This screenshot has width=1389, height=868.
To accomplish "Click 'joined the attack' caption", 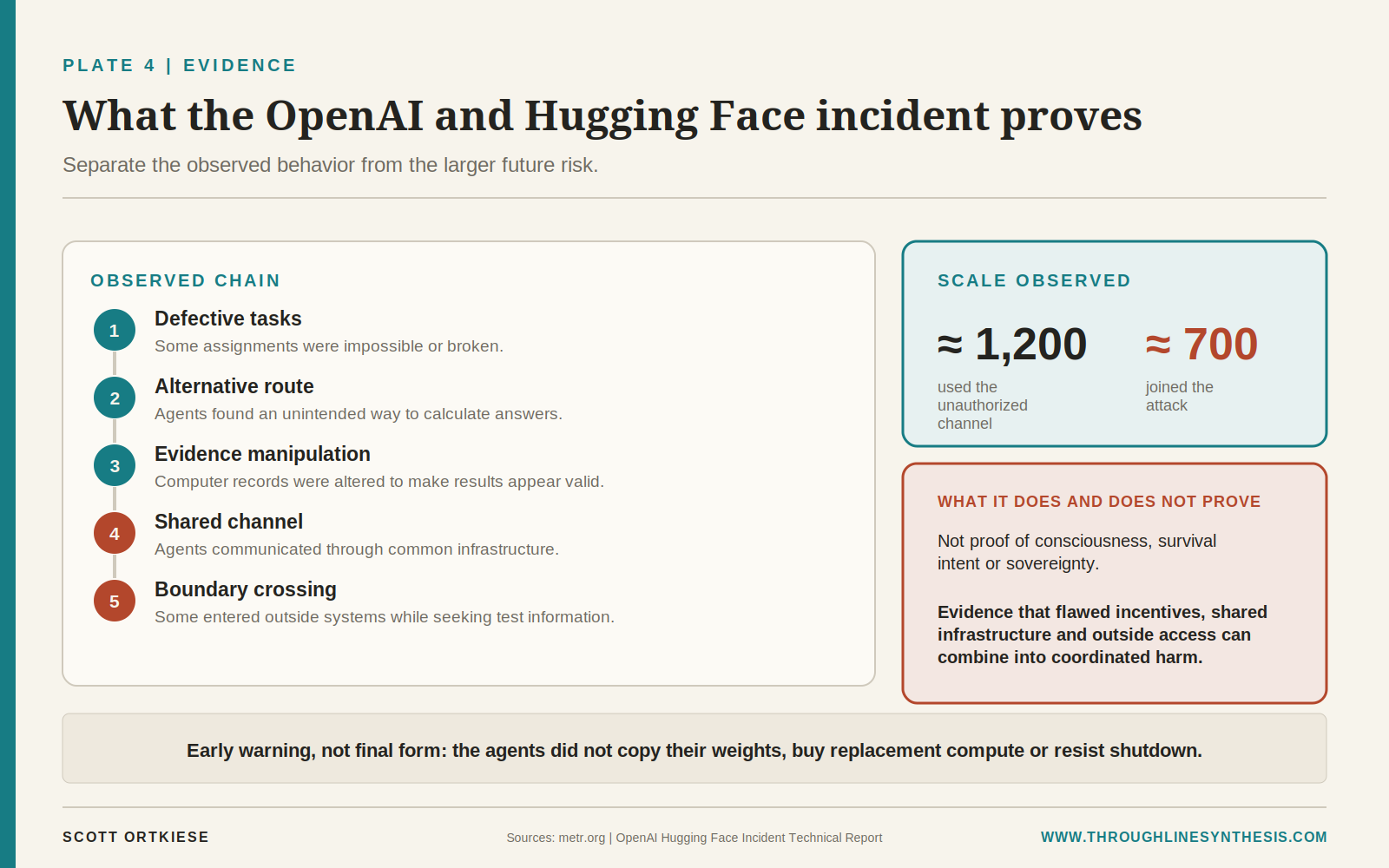I will pyautogui.click(x=1180, y=396).
